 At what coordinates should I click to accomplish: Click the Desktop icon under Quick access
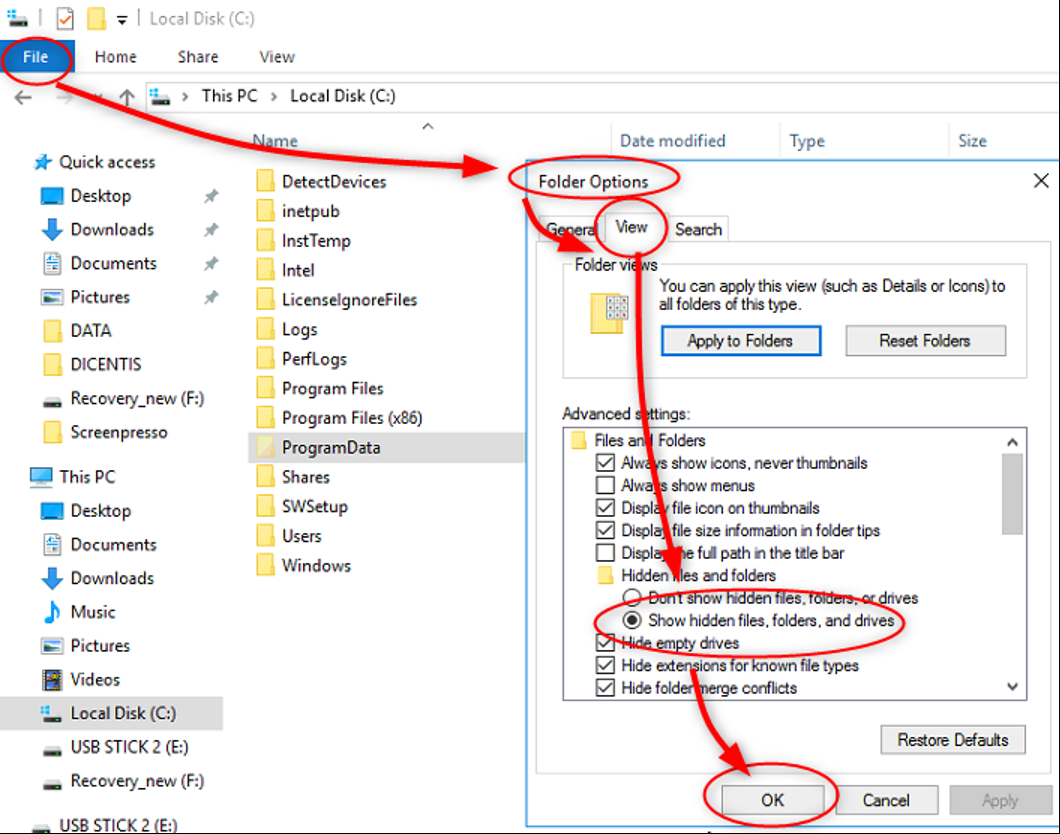click(x=52, y=196)
